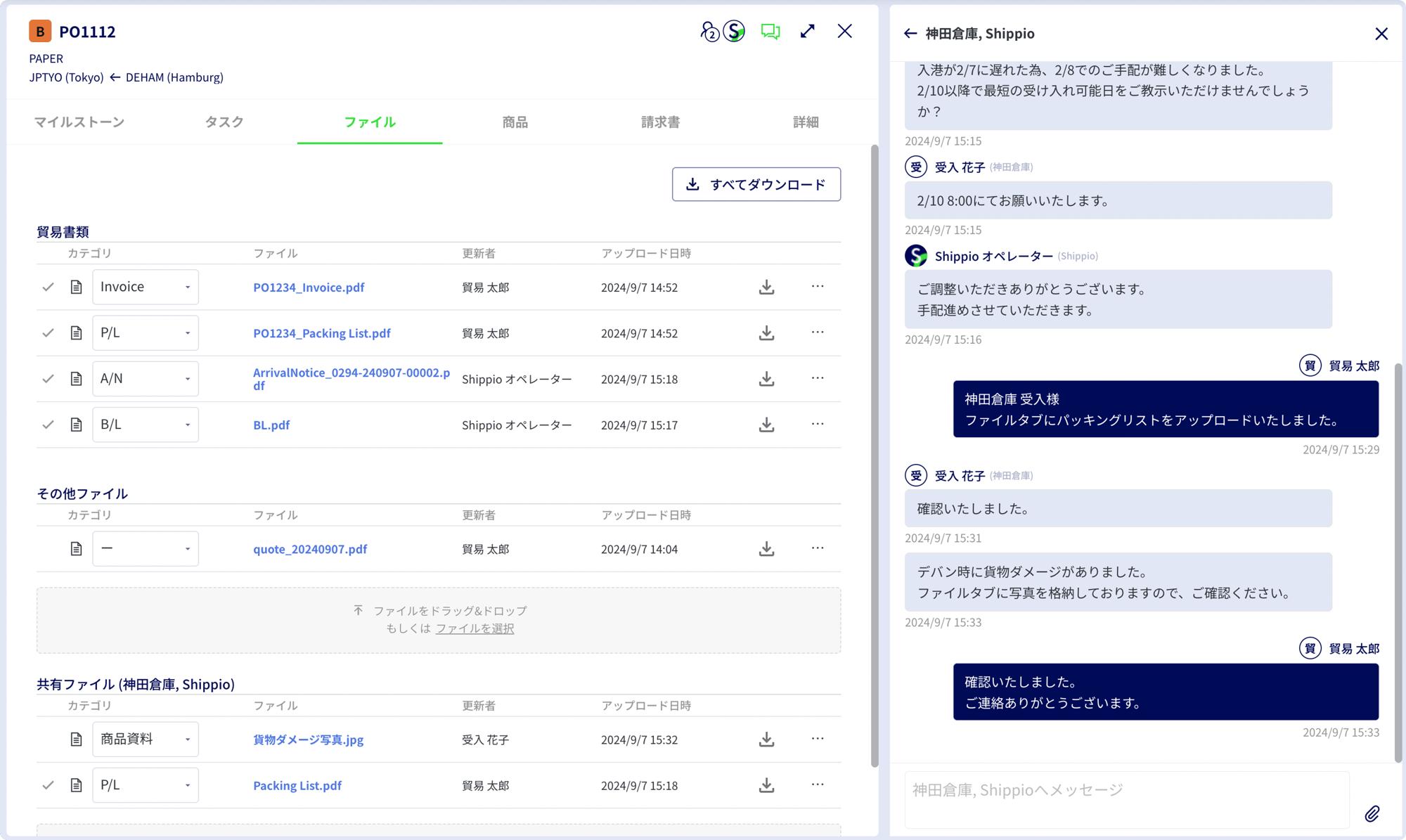The height and width of the screenshot is (840, 1406).
Task: Switch to the 請求書 tab
Action: coord(659,122)
